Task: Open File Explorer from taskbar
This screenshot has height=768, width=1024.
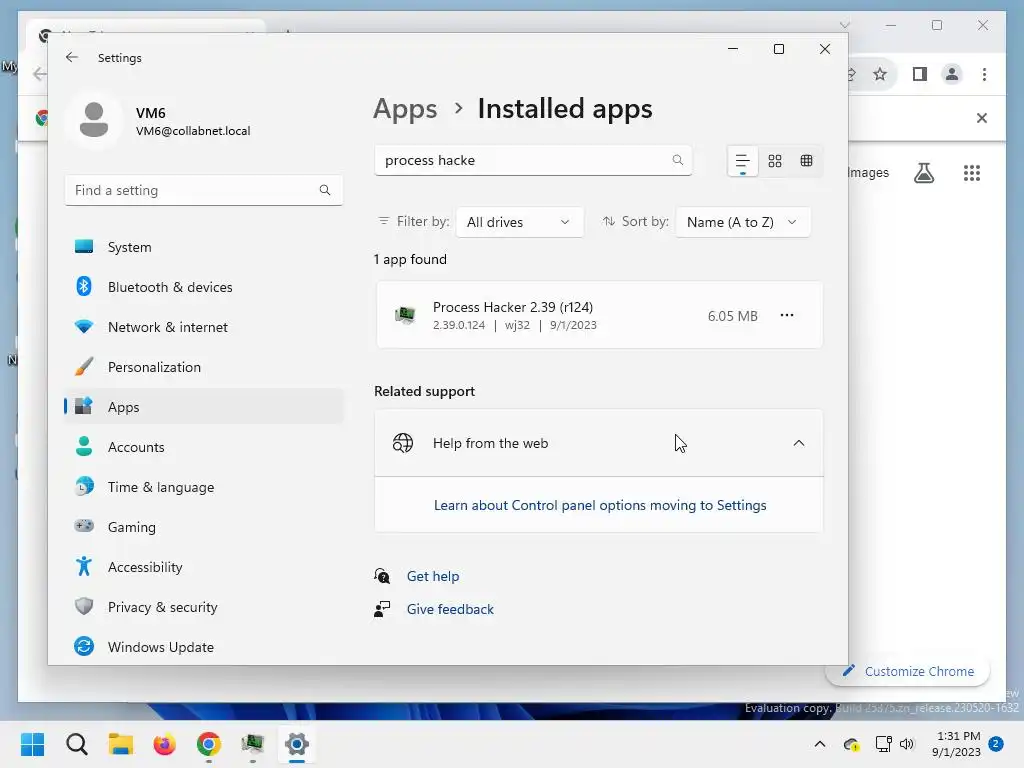Action: click(121, 744)
